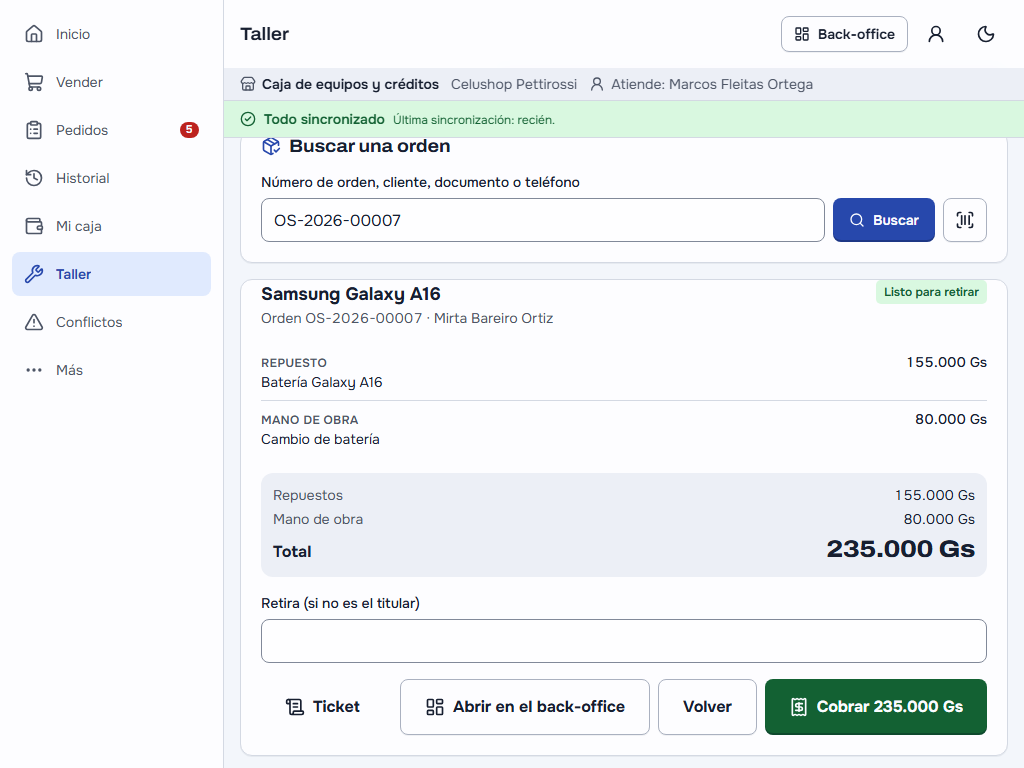Click the Back-office button

[844, 34]
